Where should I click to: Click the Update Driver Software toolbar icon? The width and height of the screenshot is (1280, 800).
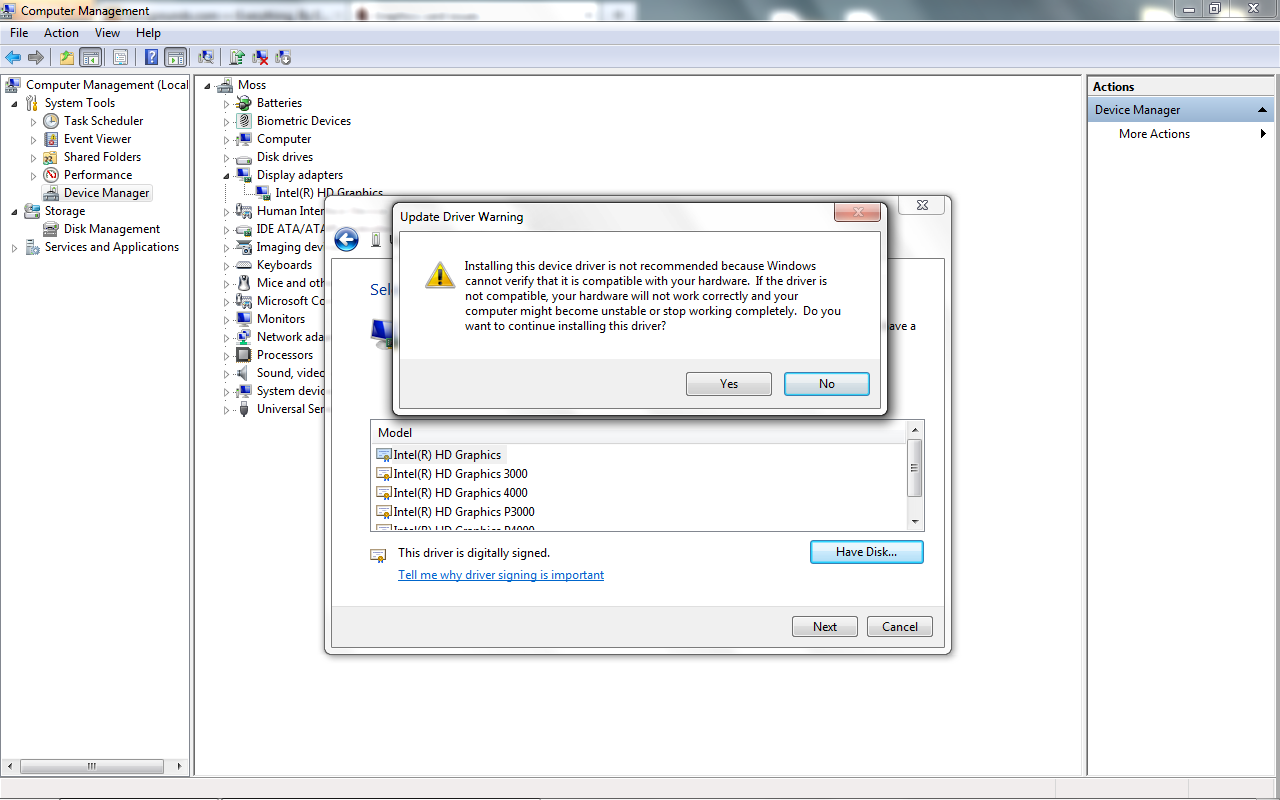coord(237,57)
